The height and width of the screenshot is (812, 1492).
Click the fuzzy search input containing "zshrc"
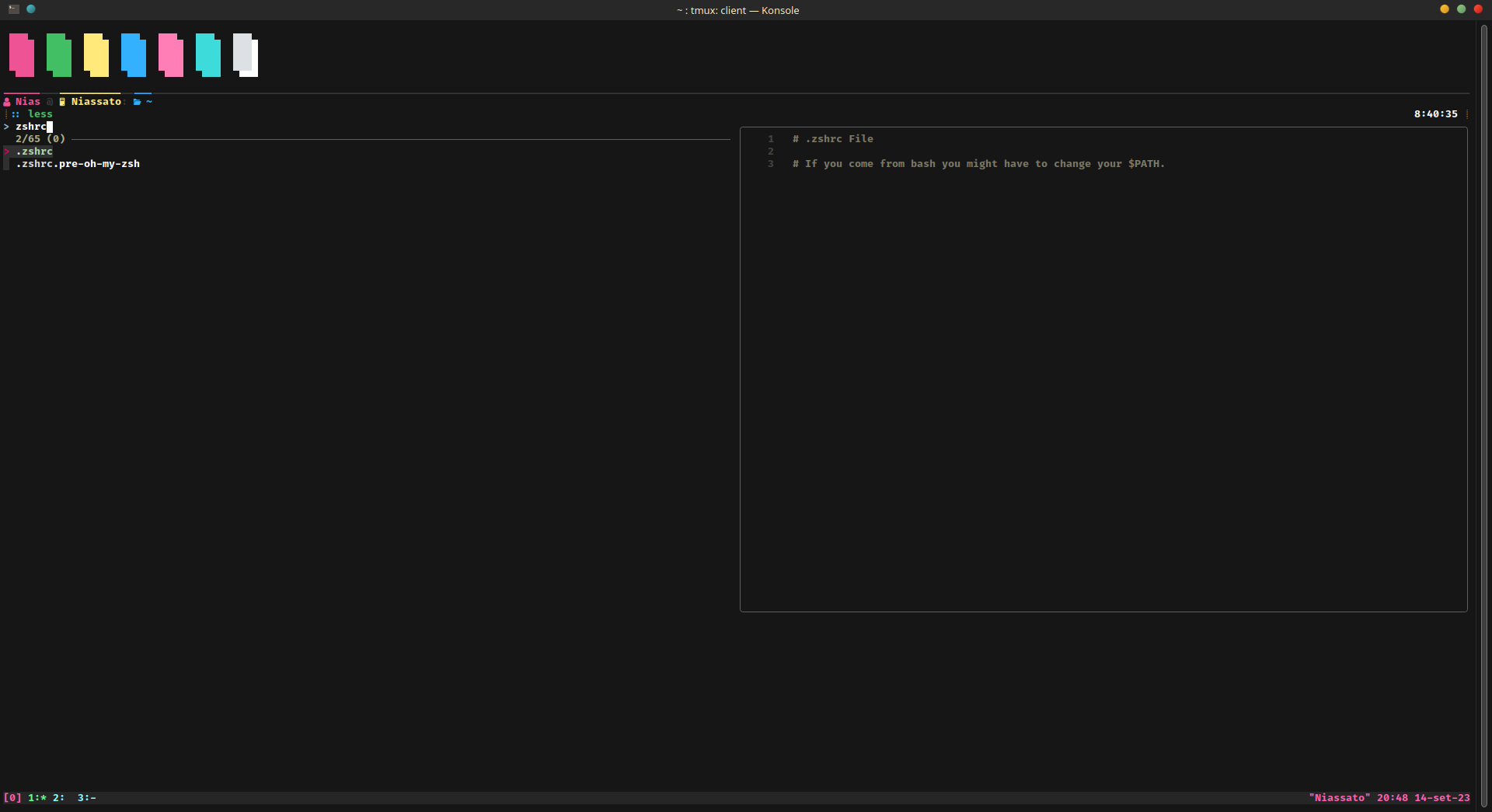pyautogui.click(x=31, y=127)
